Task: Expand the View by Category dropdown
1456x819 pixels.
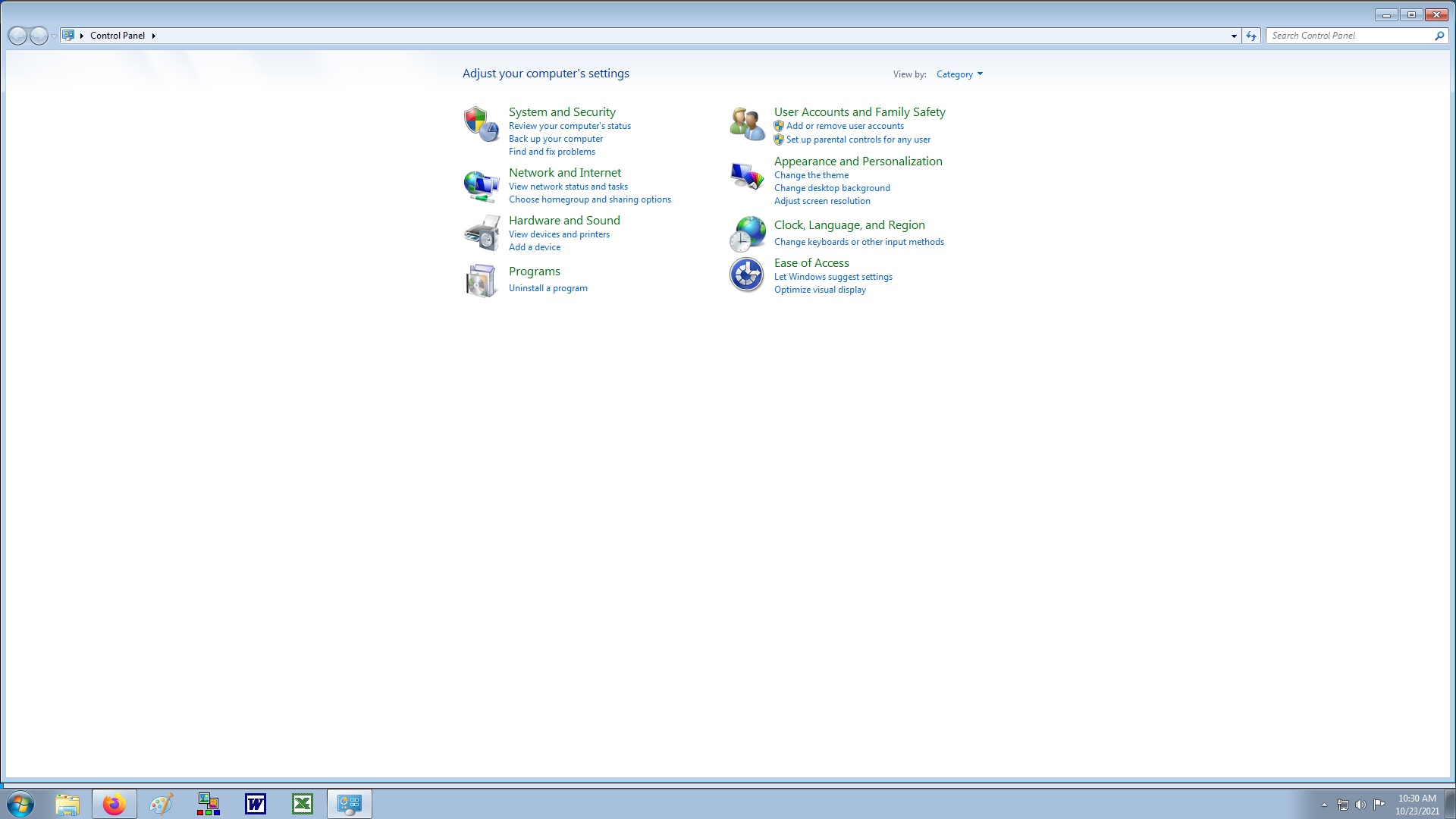Action: coord(959,74)
